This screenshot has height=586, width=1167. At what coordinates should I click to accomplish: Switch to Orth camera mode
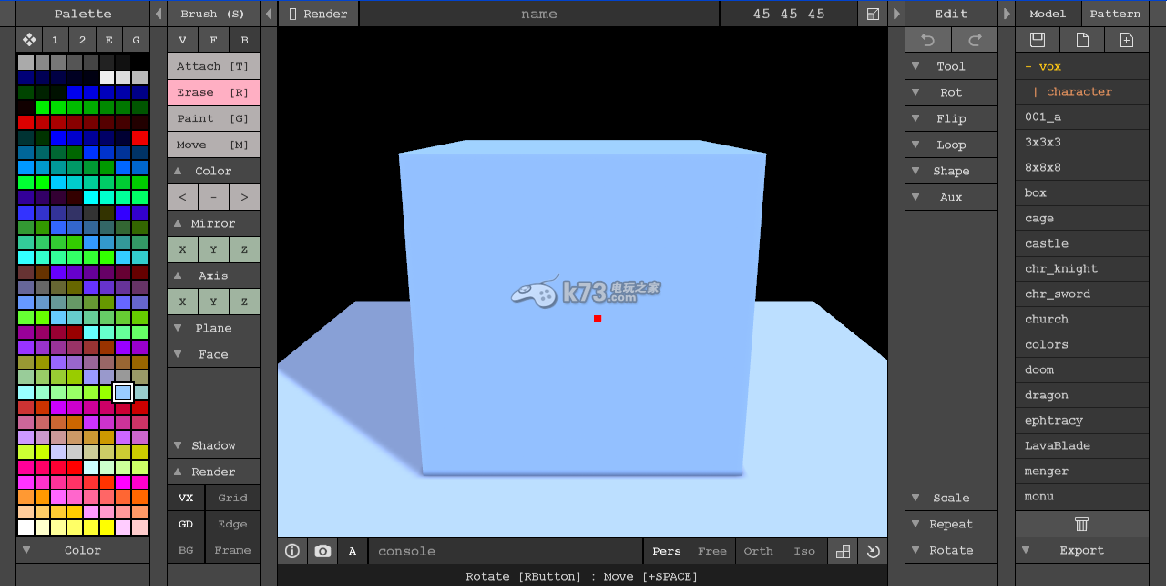tap(758, 551)
